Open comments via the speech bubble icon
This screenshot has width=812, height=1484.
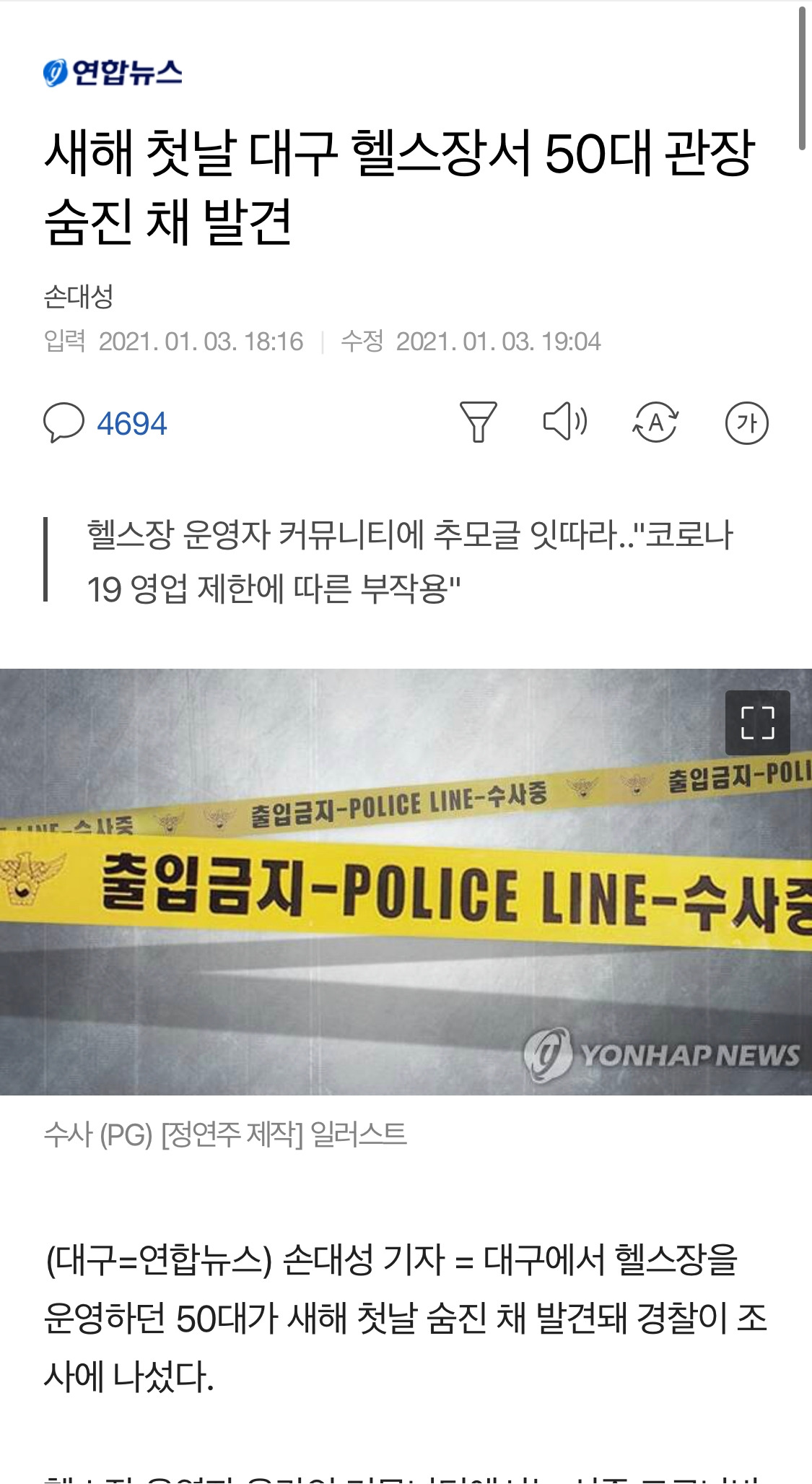64,422
